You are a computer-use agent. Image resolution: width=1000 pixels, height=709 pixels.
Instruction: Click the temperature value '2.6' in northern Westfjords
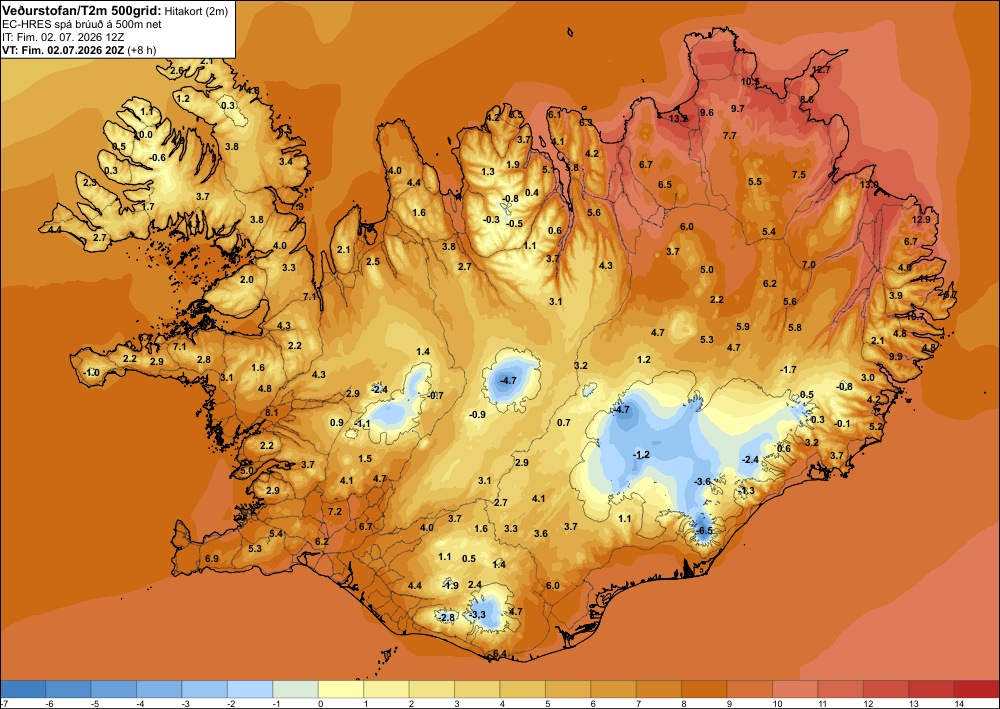tap(177, 70)
